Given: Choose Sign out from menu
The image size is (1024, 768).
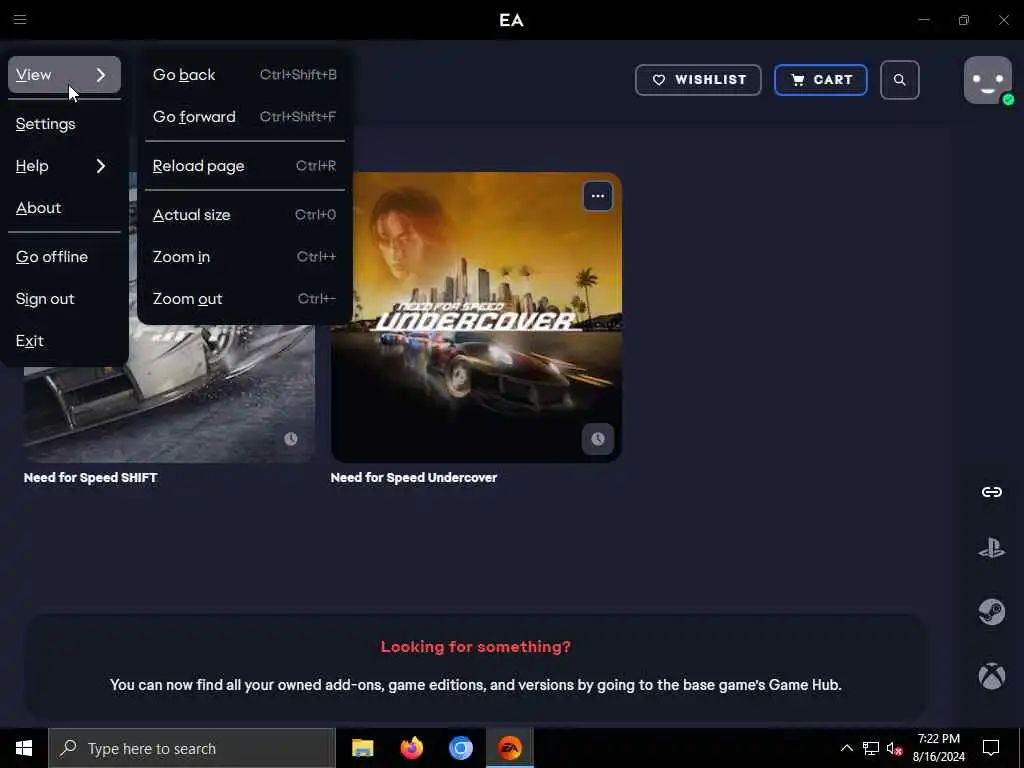Looking at the screenshot, I should point(64,298).
